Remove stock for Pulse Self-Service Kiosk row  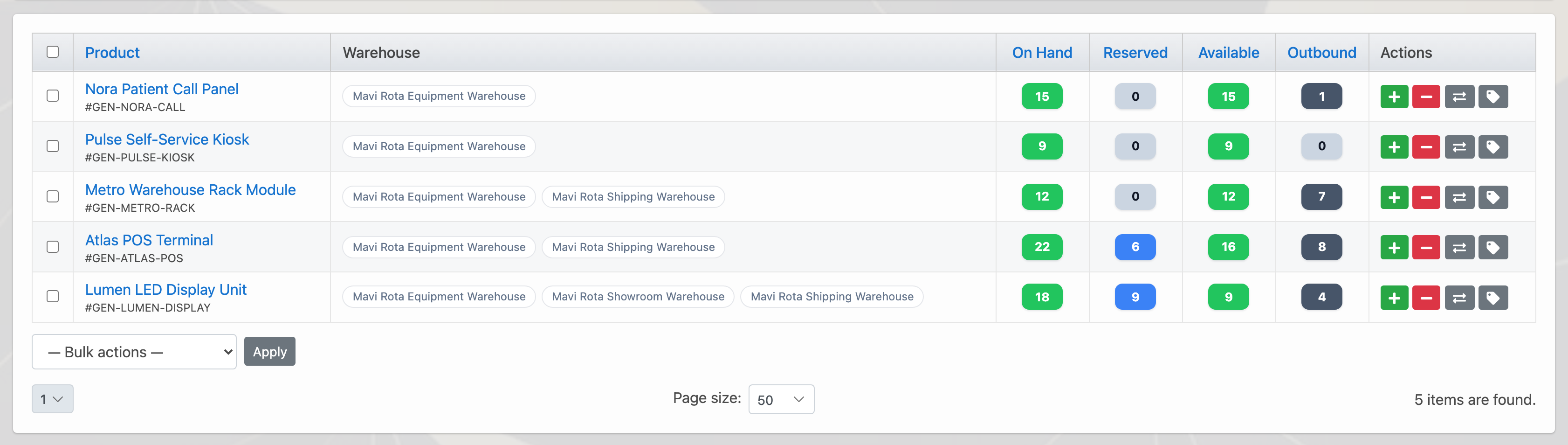click(1425, 147)
